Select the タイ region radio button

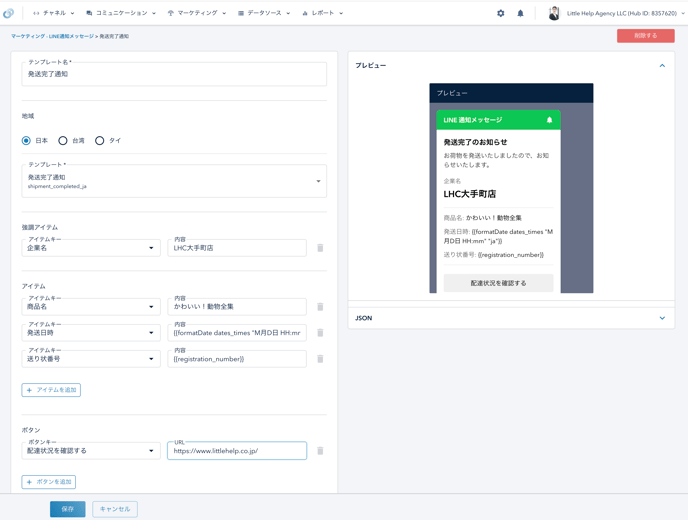coord(100,141)
